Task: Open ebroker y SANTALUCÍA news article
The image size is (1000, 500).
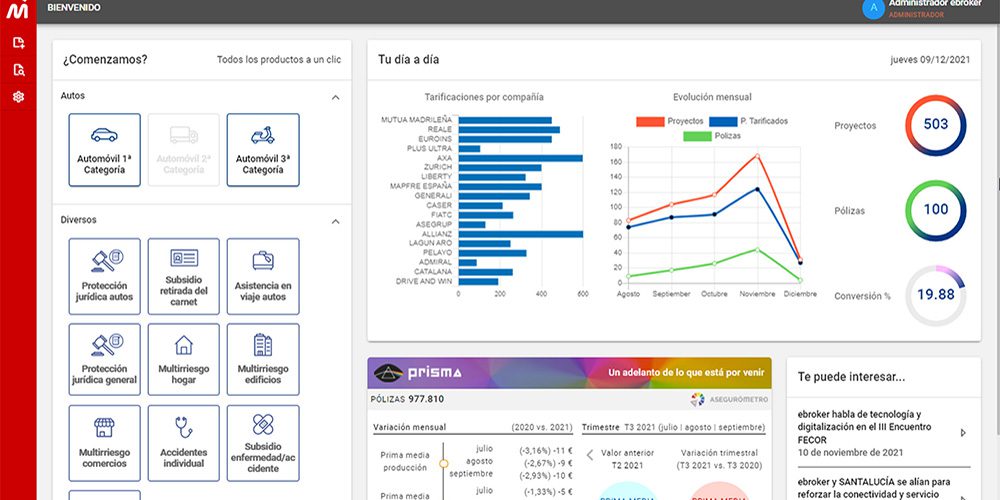Action: point(874,488)
